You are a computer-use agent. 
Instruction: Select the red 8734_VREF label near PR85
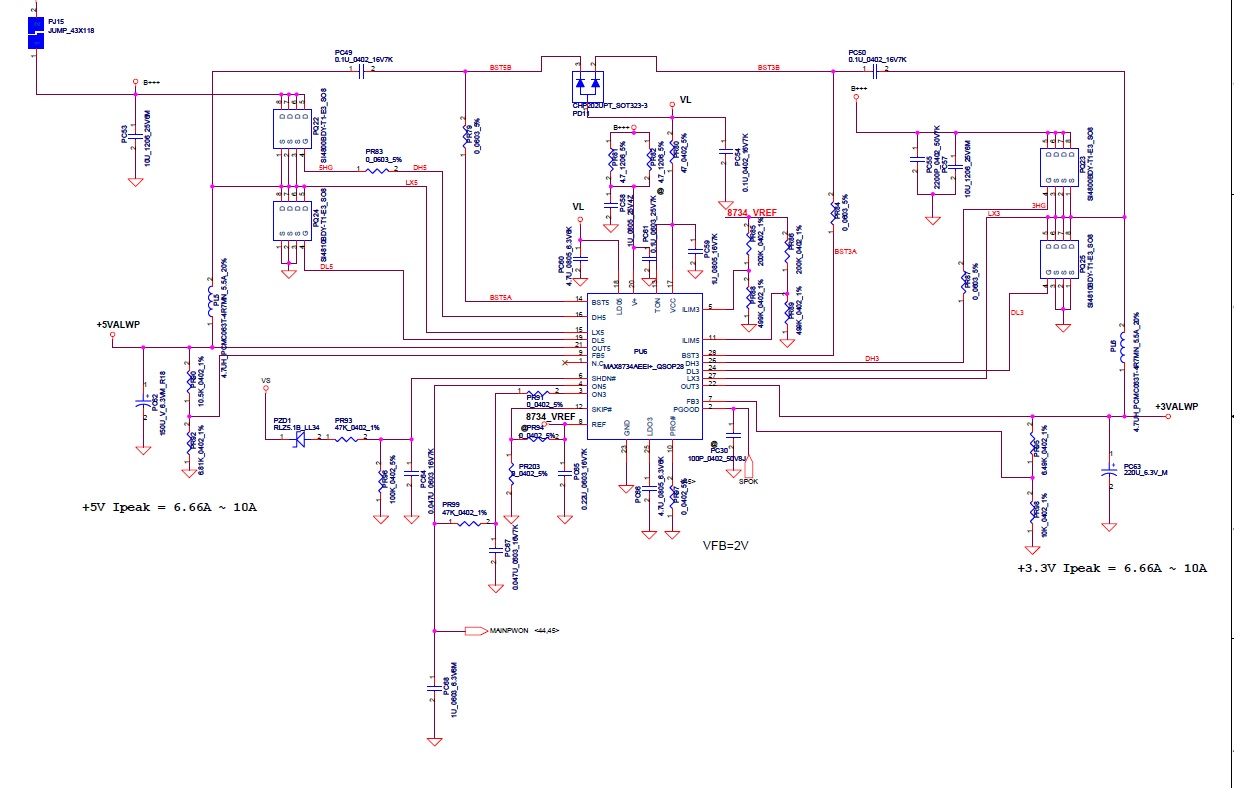pos(751,213)
